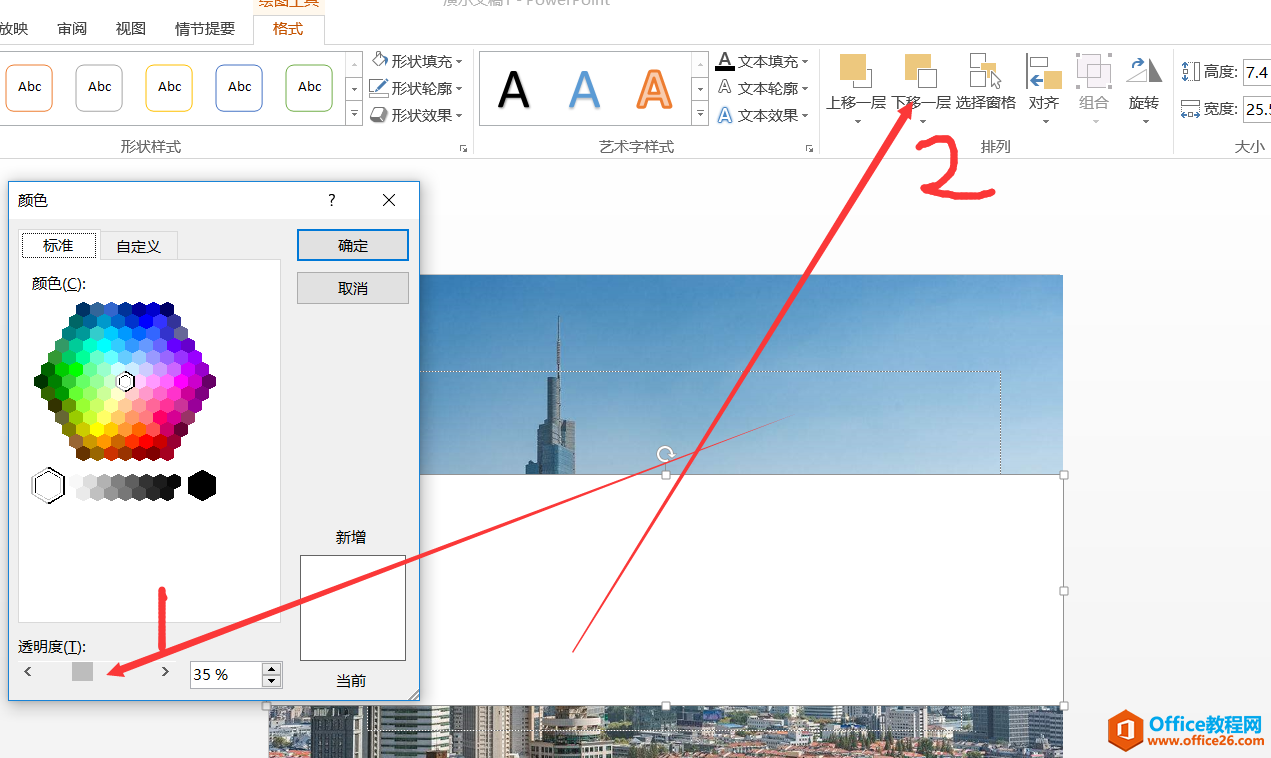Click the 取消 (Cancel) button
This screenshot has height=758, width=1271.
352,287
